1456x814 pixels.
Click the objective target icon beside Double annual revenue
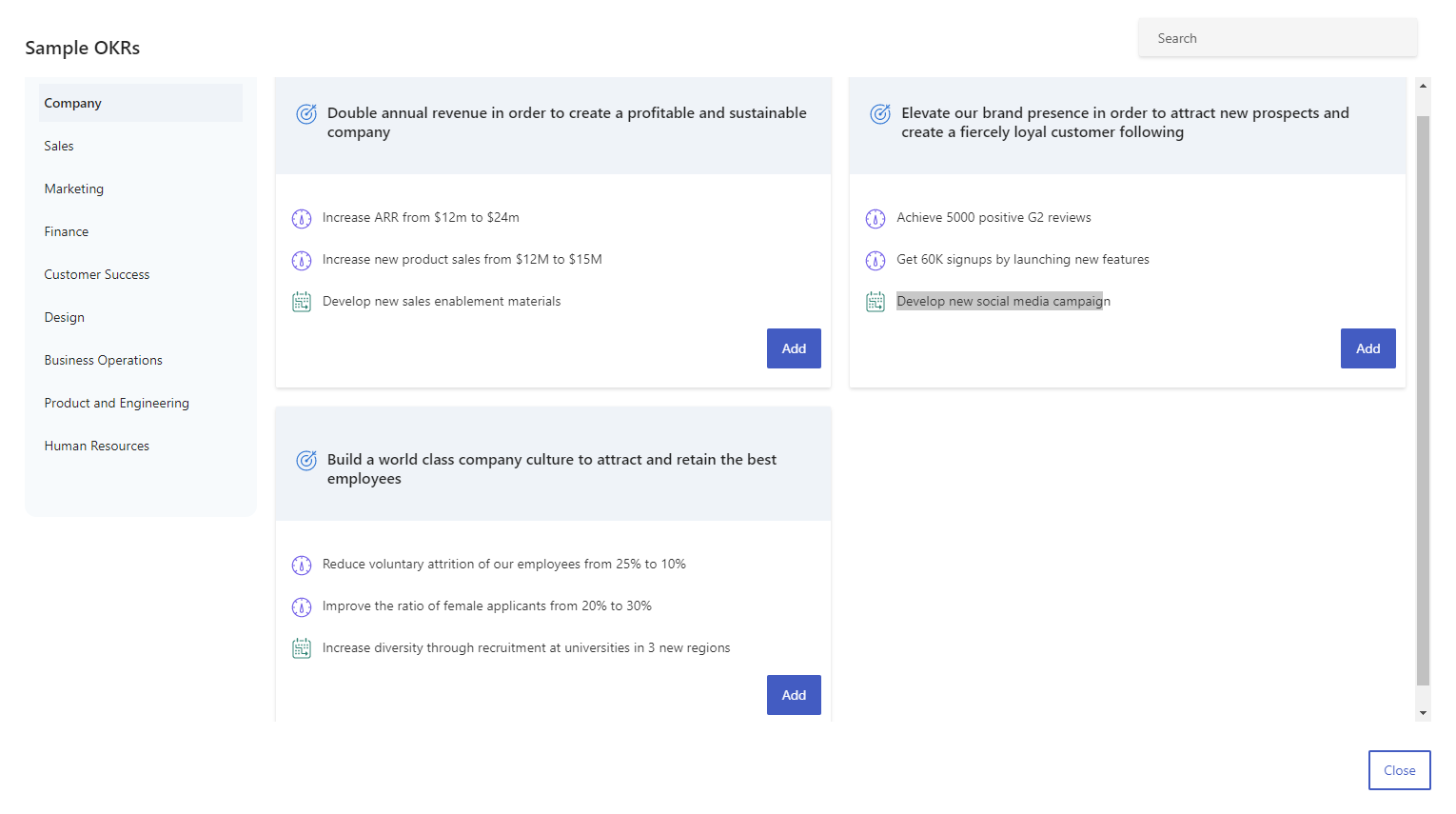click(306, 114)
